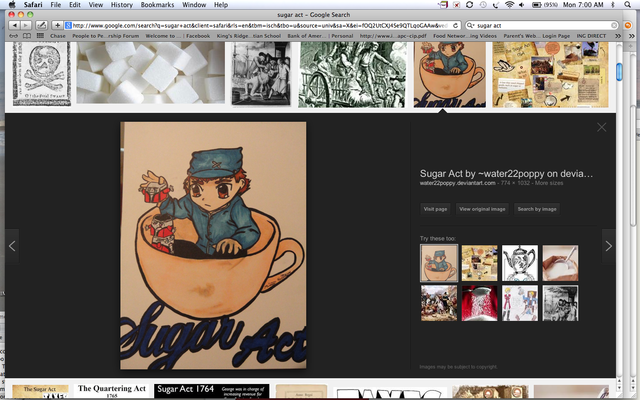Select the red pouring sugar related thumbnail
Viewport: 640px width, 400px height.
479,303
